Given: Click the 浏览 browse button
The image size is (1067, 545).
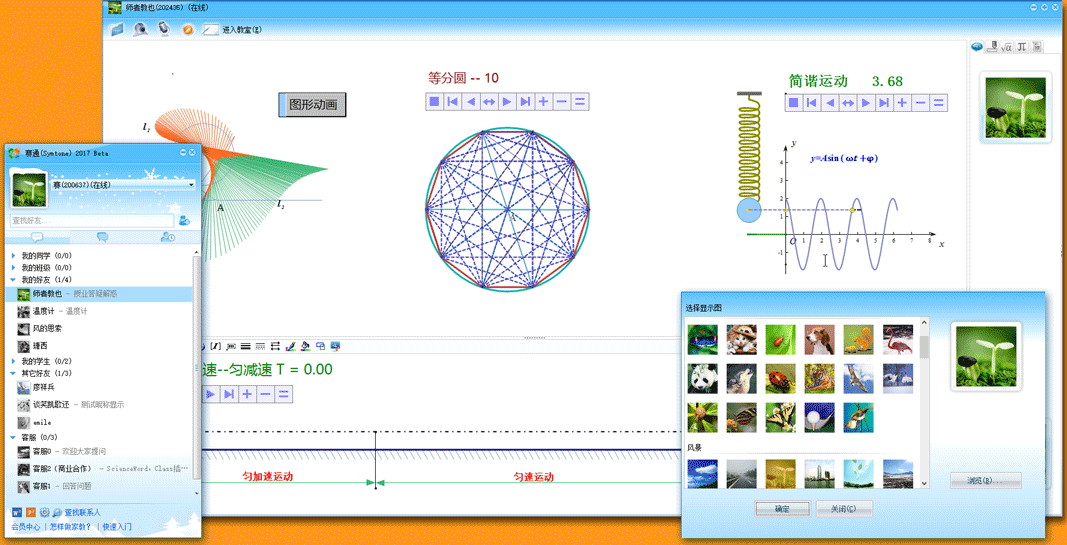Looking at the screenshot, I should click(x=984, y=481).
